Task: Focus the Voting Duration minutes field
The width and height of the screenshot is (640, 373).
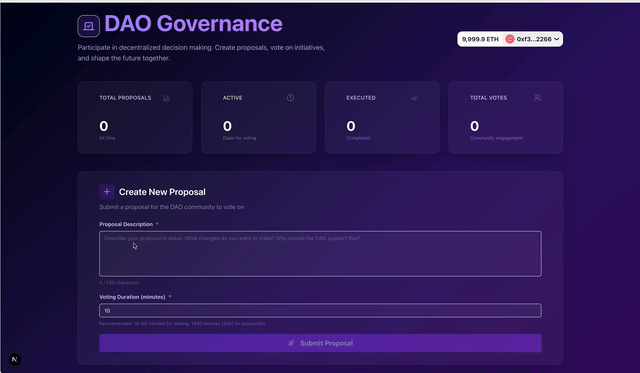Action: pyautogui.click(x=320, y=311)
